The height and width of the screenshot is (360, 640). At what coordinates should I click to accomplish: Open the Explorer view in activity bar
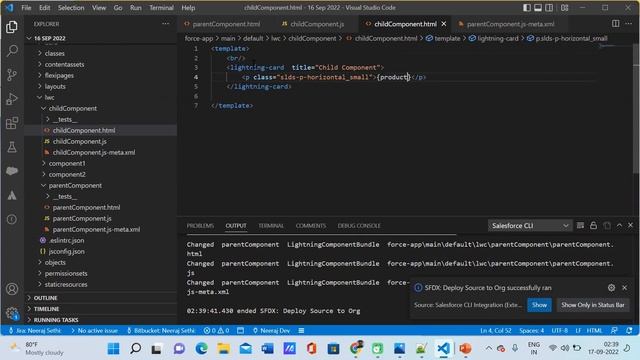(12, 27)
